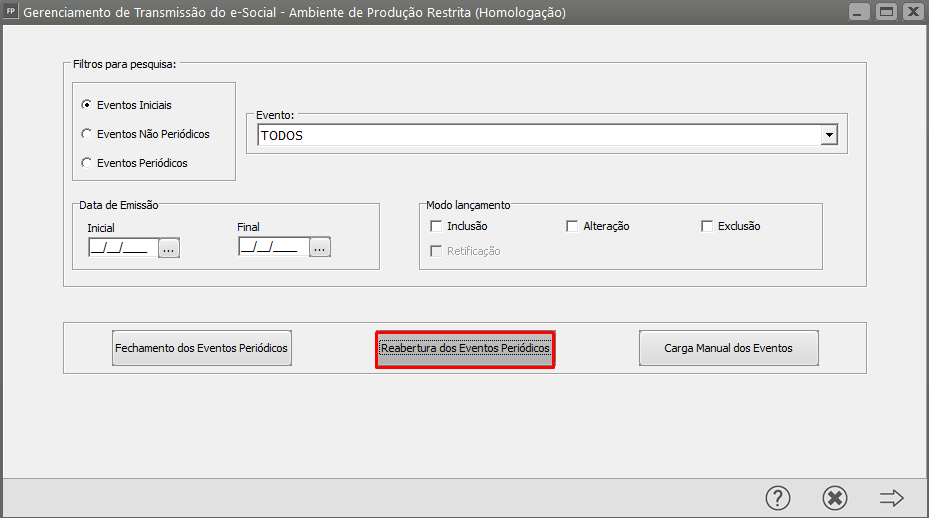Maximize the window
The width and height of the screenshot is (929, 518).
coord(885,12)
